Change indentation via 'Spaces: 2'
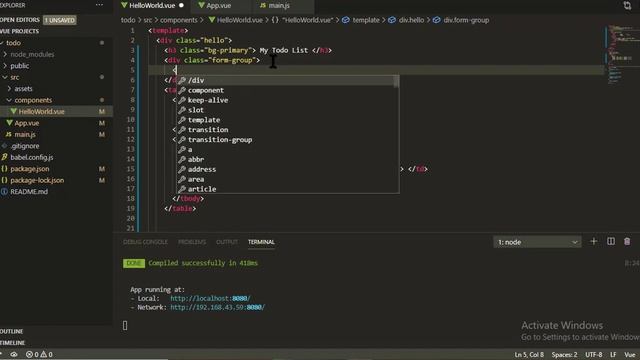 564,355
